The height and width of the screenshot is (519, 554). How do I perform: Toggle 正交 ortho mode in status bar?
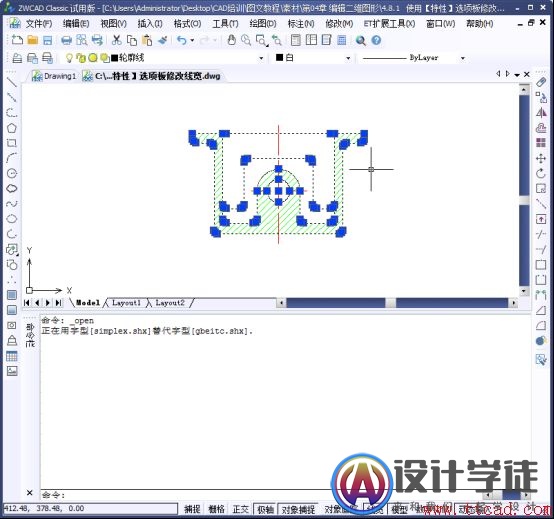[241, 509]
